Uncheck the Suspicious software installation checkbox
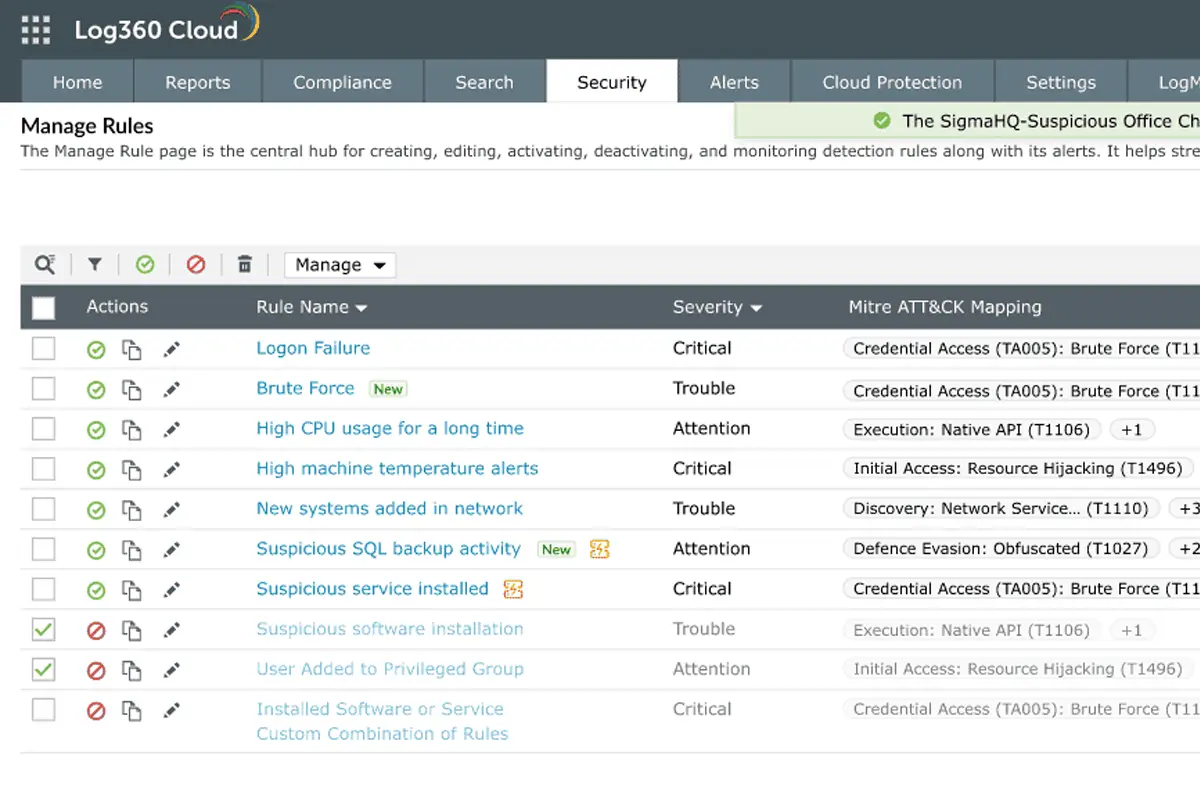Viewport: 1200px width, 800px height. [43, 629]
